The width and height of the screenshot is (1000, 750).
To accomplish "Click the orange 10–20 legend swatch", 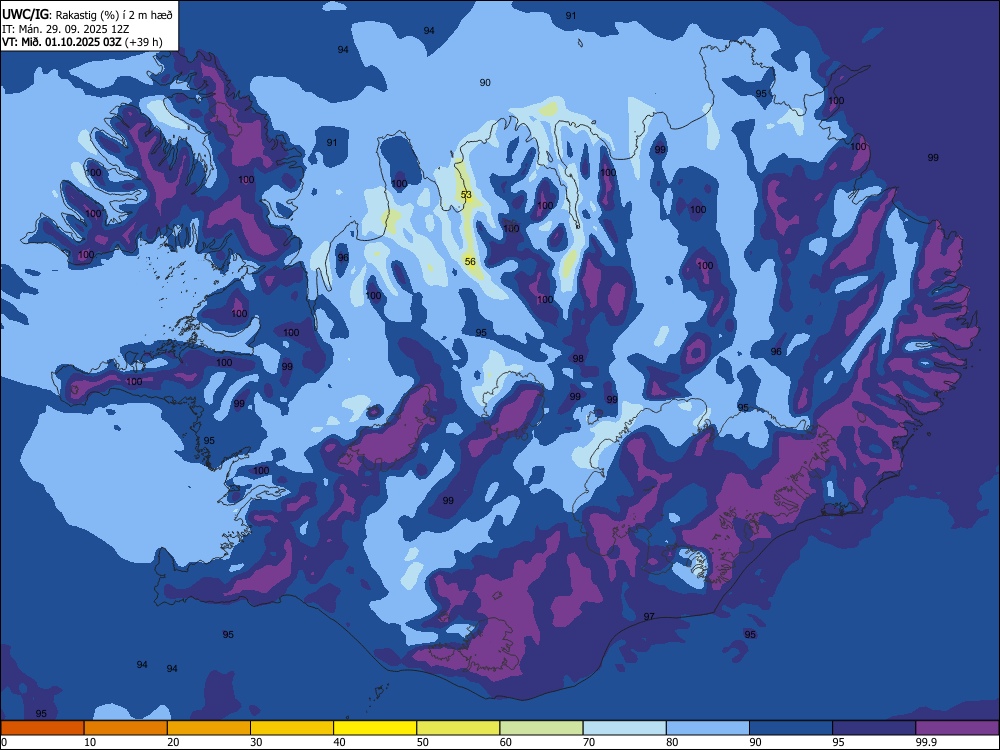I will pyautogui.click(x=126, y=728).
